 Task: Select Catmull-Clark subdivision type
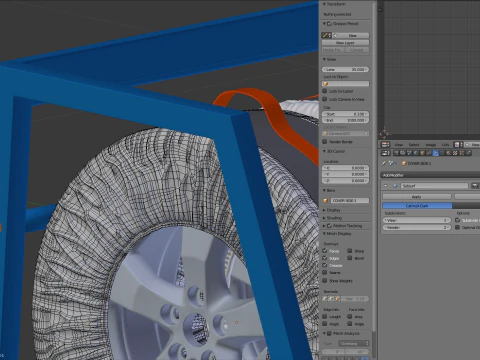click(417, 206)
